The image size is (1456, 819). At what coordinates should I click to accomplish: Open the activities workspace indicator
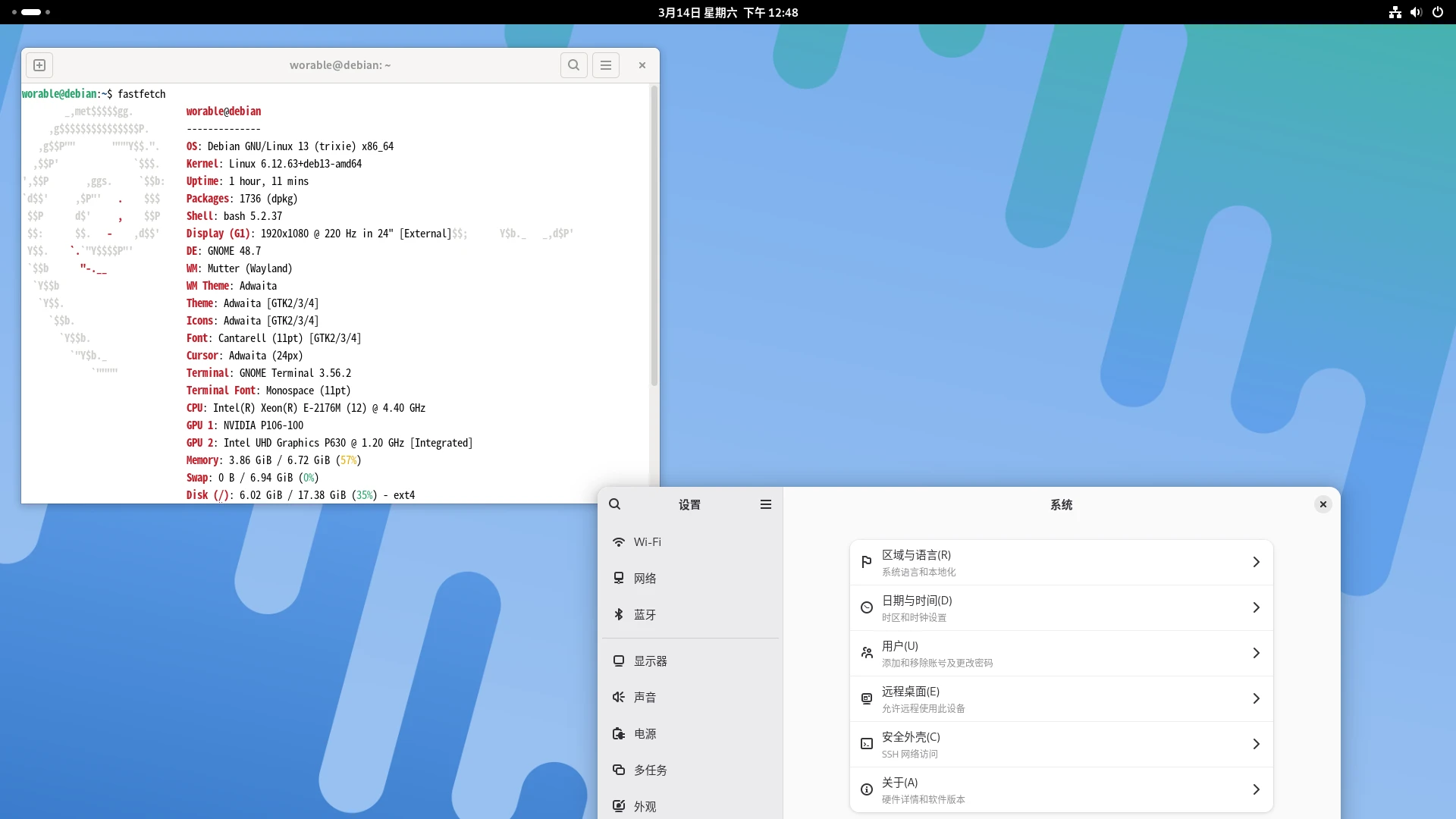point(31,12)
